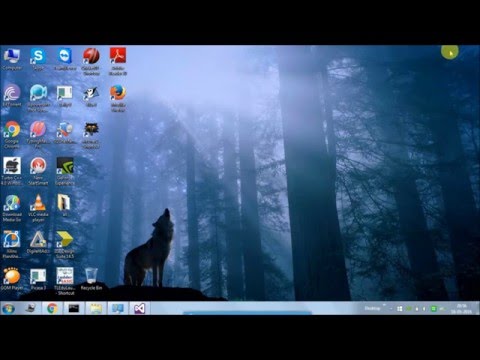Open the TeamViewer desktop shortcut
The width and height of the screenshot is (480, 360).
65,59
